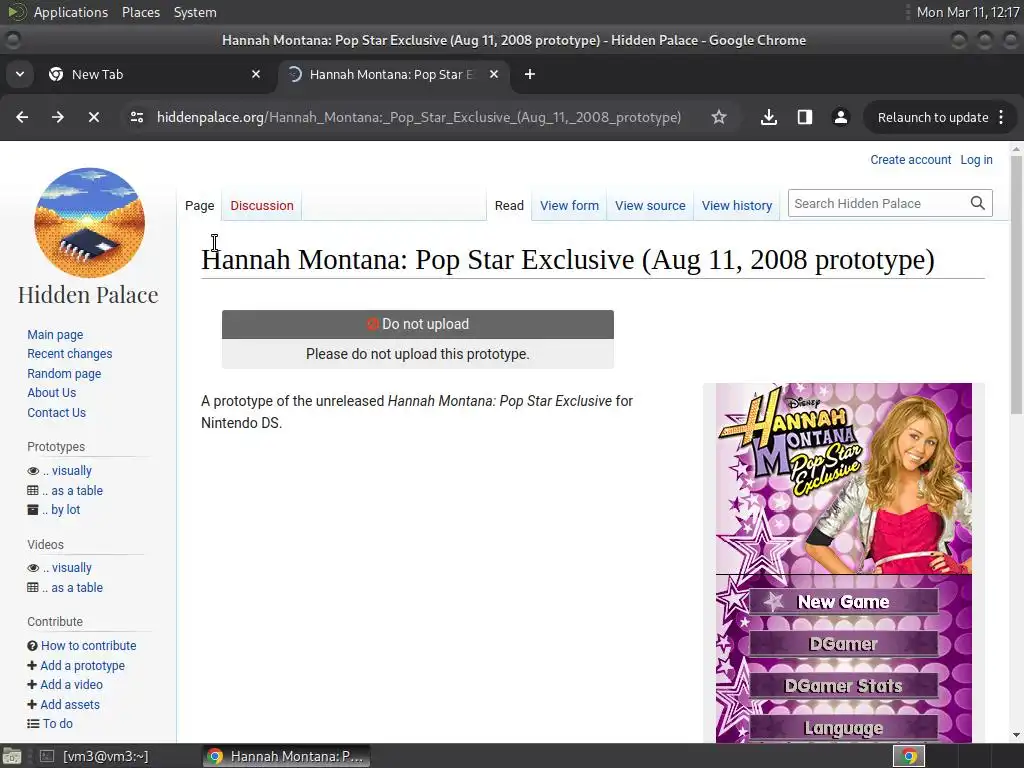
Task: Click question mark icon by How to contribute
Action: [x=33, y=646]
